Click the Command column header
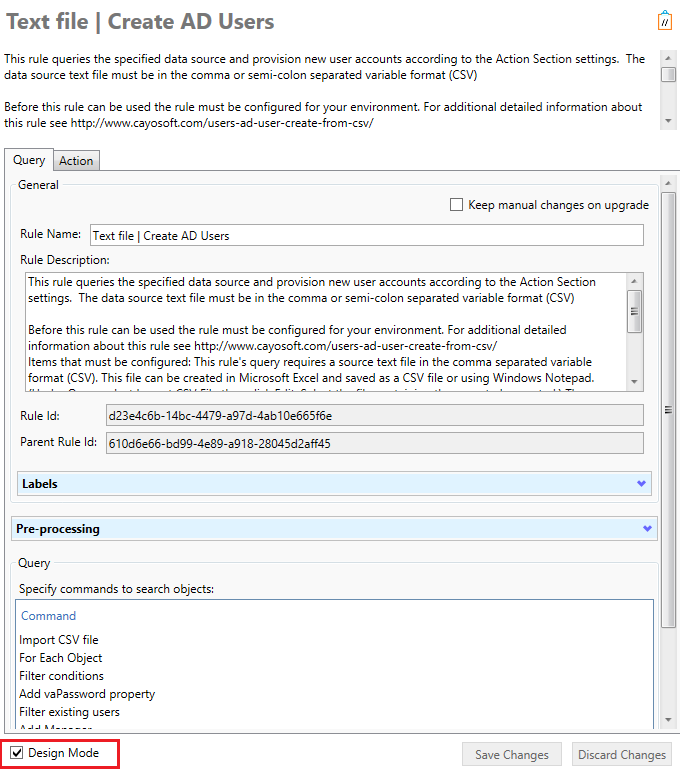680x772 pixels. pyautogui.click(x=48, y=615)
